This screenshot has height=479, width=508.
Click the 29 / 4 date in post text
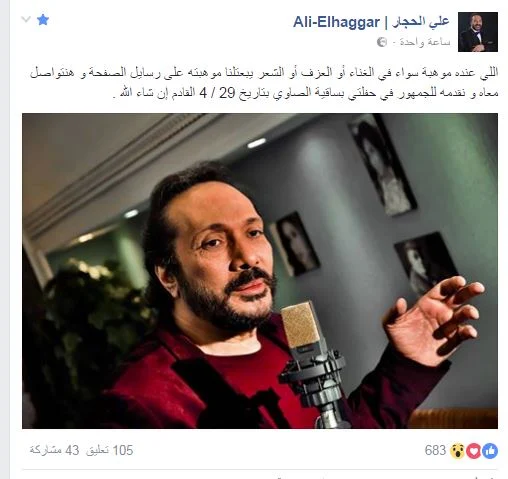pos(217,92)
